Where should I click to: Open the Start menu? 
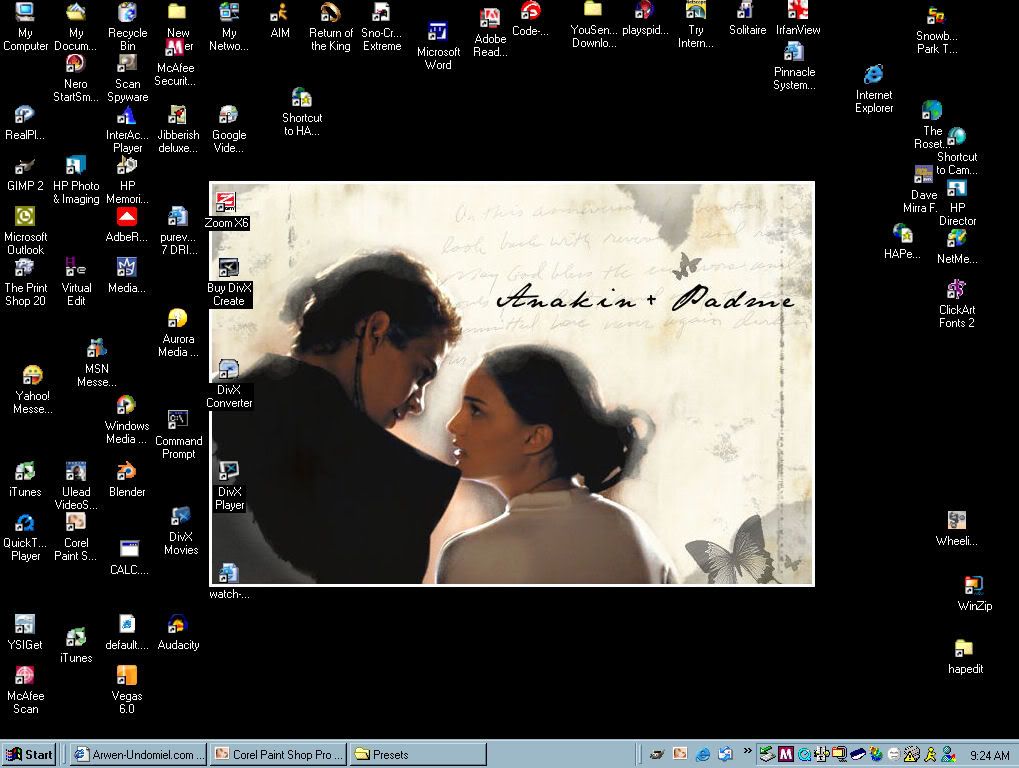pos(29,754)
